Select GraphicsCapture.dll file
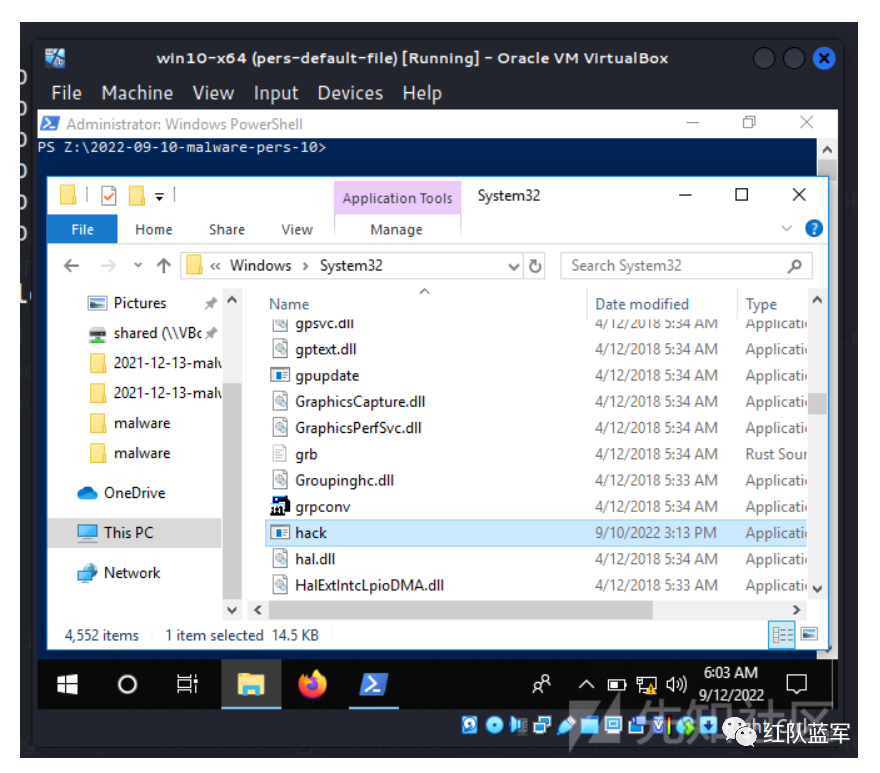 point(360,401)
